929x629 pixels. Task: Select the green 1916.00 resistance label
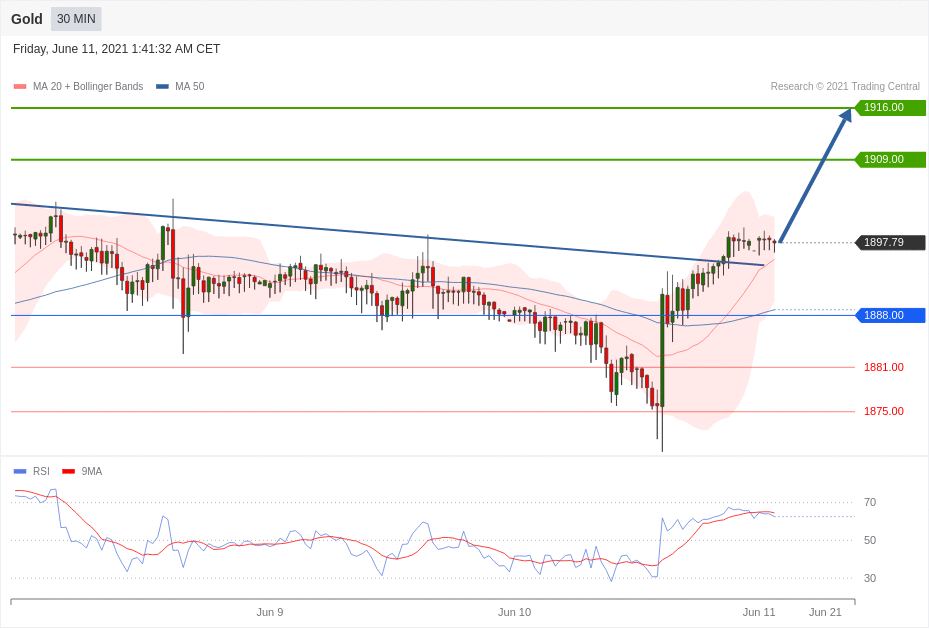[890, 108]
